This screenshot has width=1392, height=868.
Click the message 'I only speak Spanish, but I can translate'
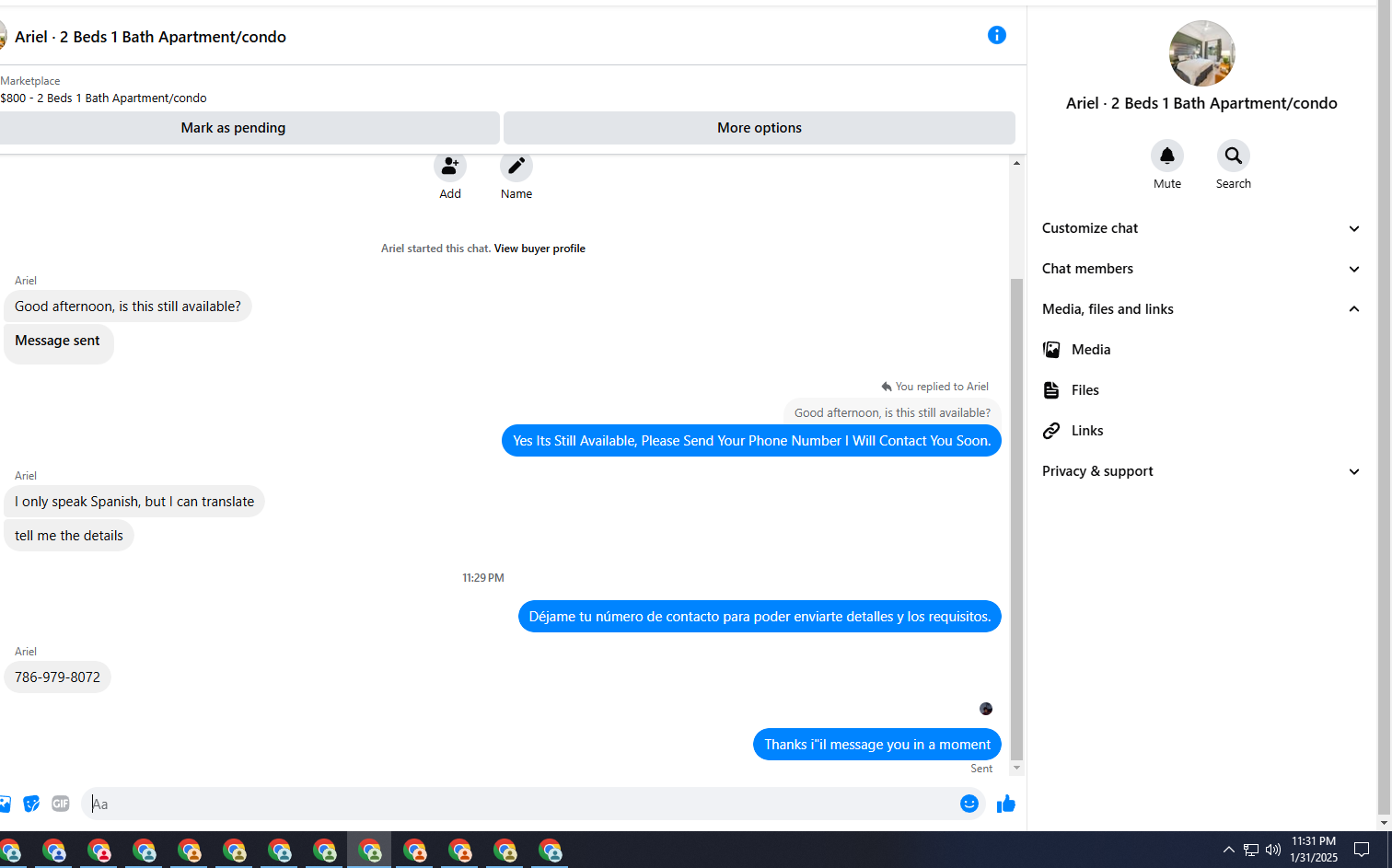(134, 502)
